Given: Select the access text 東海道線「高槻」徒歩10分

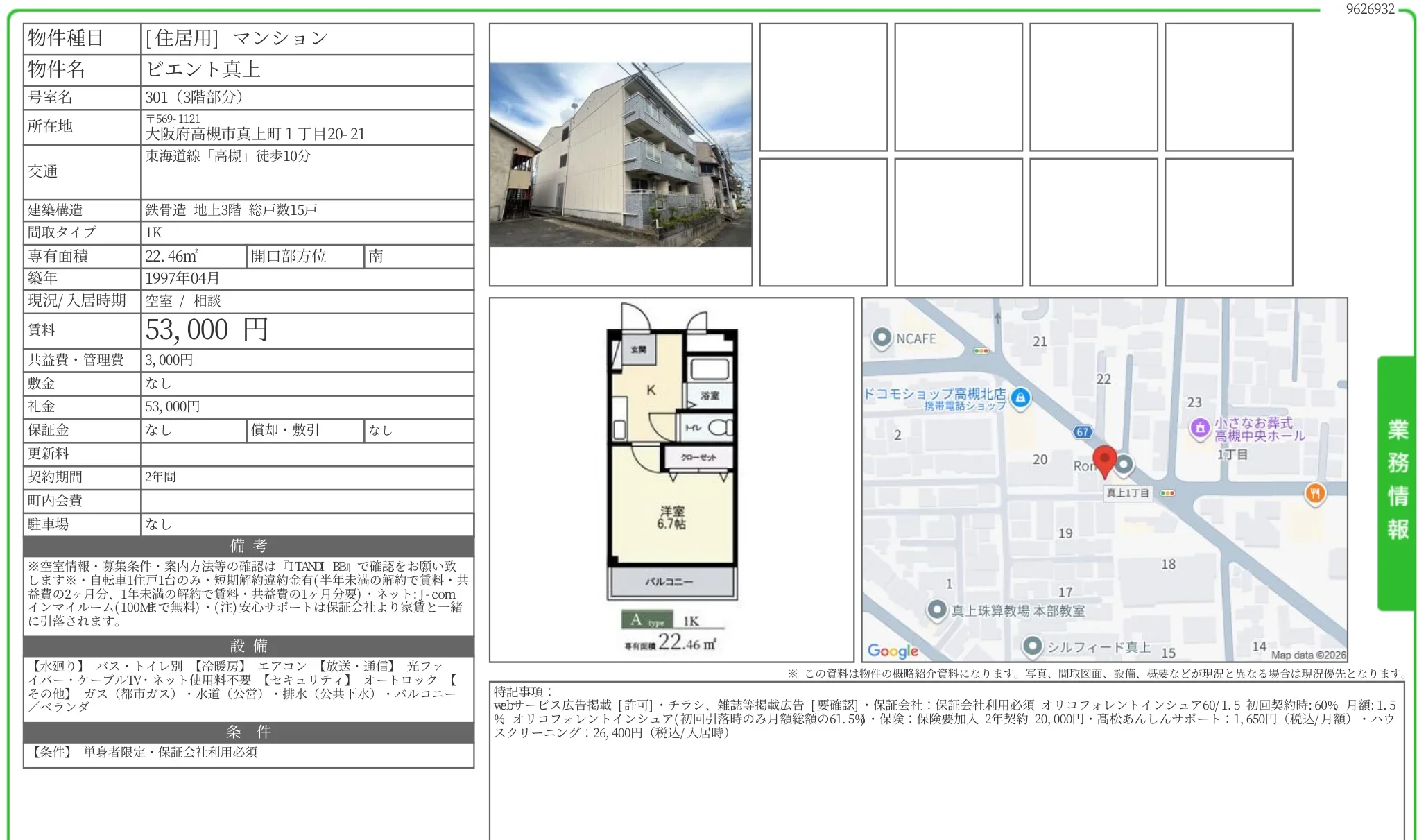Looking at the screenshot, I should [x=228, y=156].
